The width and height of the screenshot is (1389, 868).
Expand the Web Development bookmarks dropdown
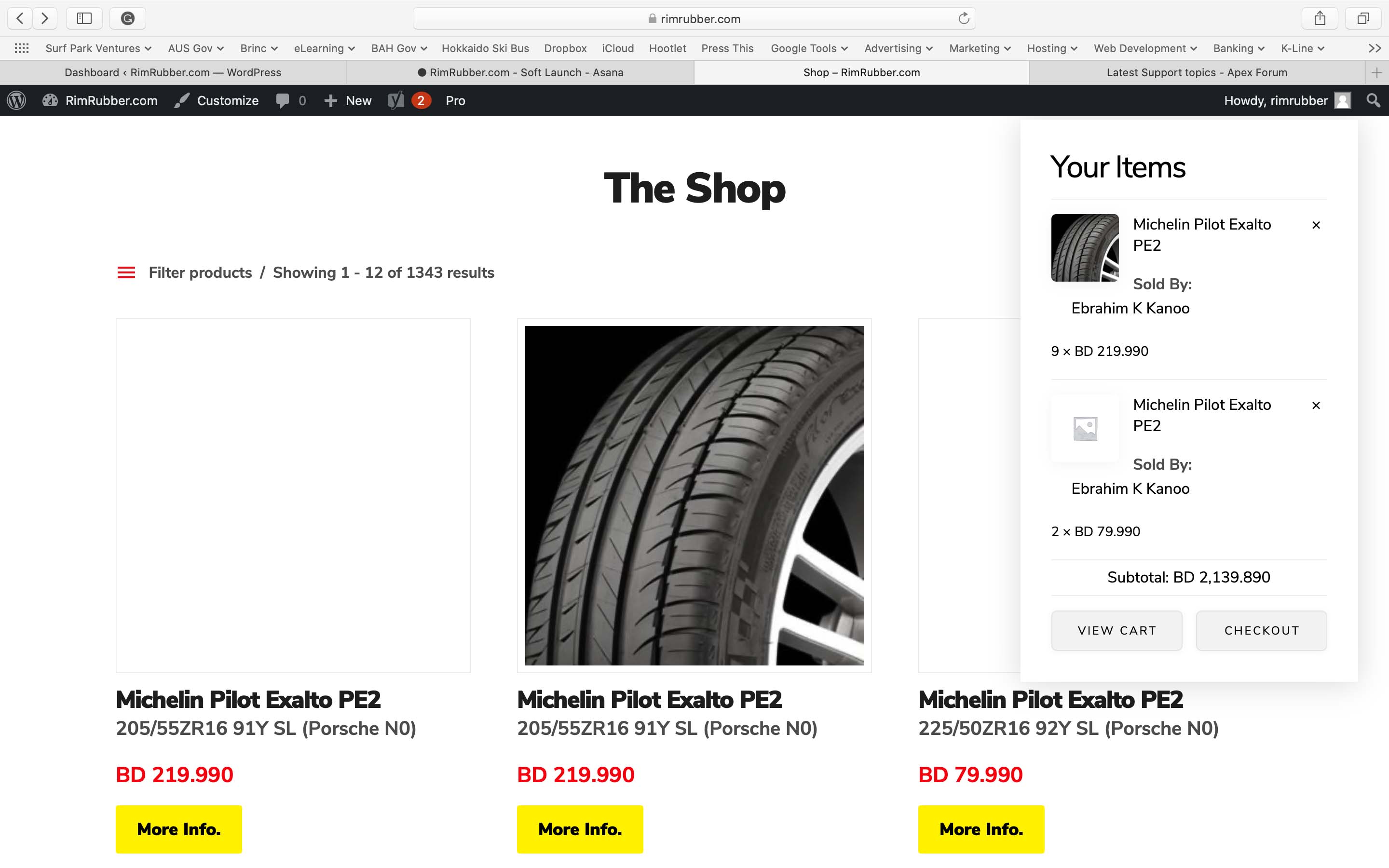click(1145, 48)
